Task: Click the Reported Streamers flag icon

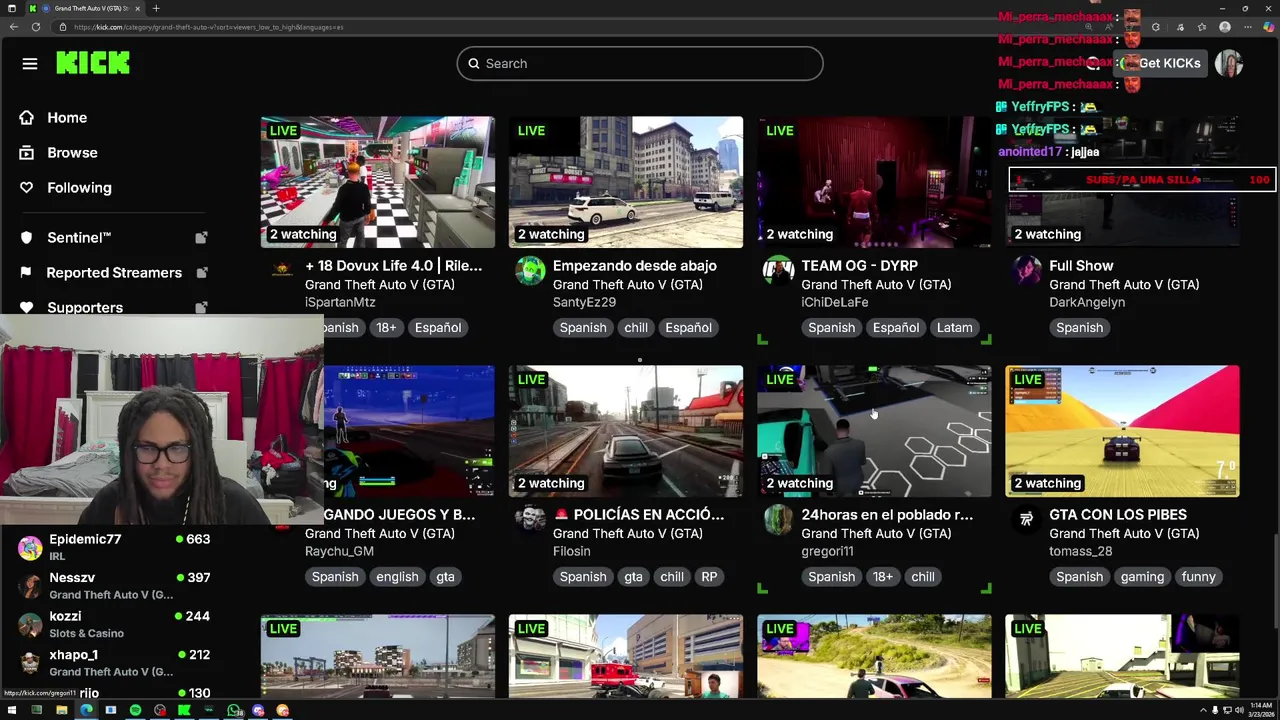Action: (27, 273)
